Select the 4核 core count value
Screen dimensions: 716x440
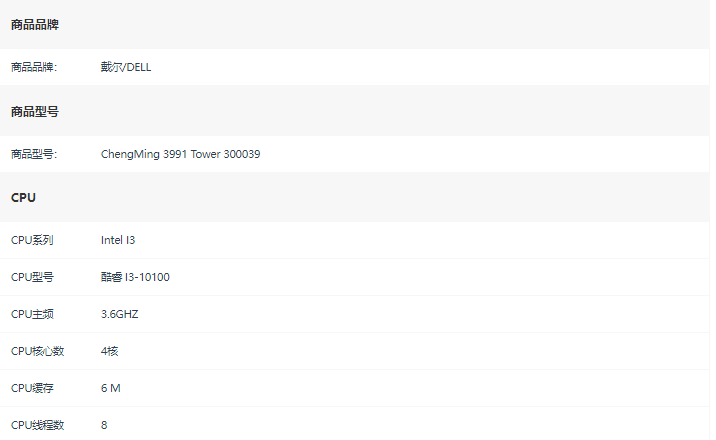tap(110, 351)
